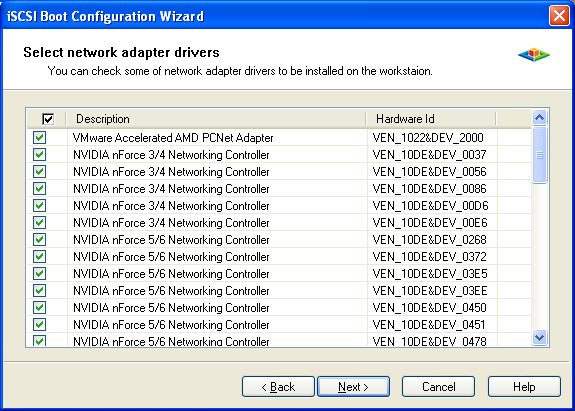
Task: Select NVIDIA nForce 3/4 description for DEV_0037 row
Action: pos(171,155)
